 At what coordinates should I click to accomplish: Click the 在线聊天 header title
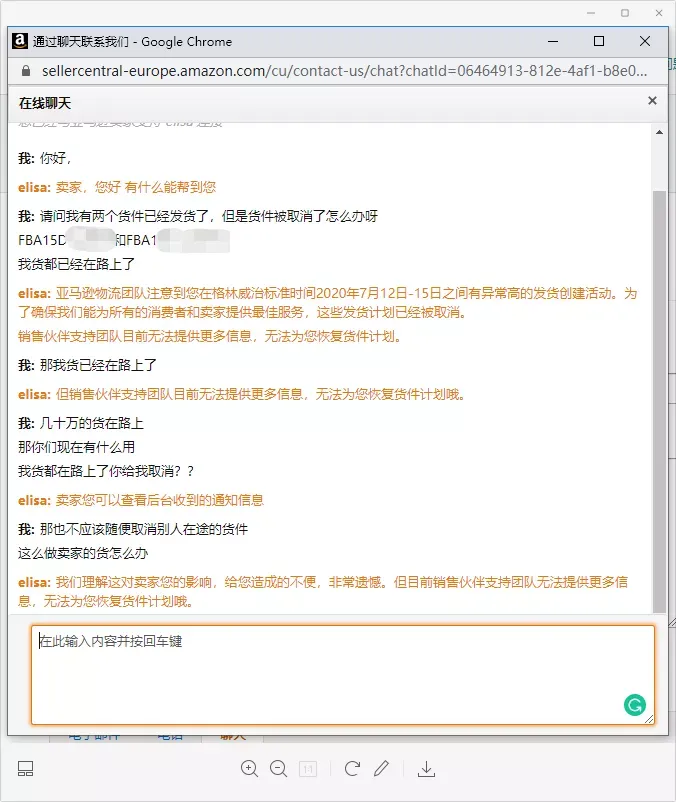click(45, 103)
